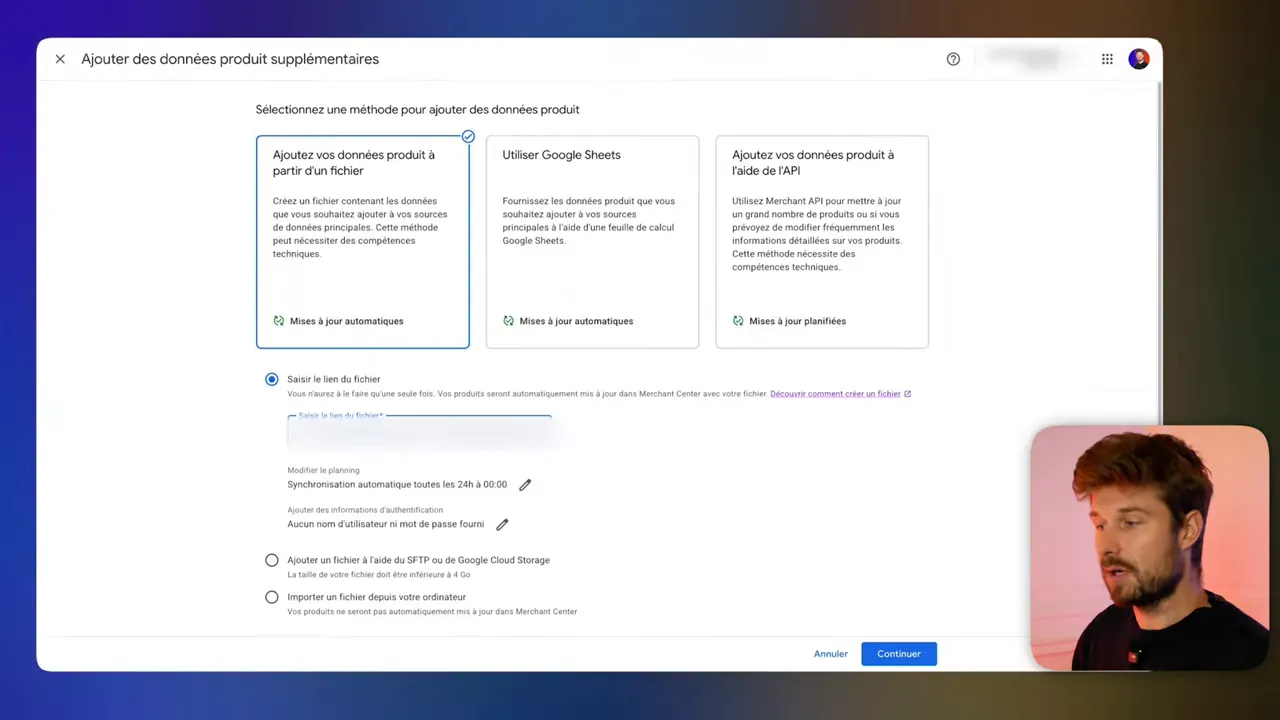Select the 'Utiliser Google Sheets' card
The width and height of the screenshot is (1280, 720).
tap(592, 240)
